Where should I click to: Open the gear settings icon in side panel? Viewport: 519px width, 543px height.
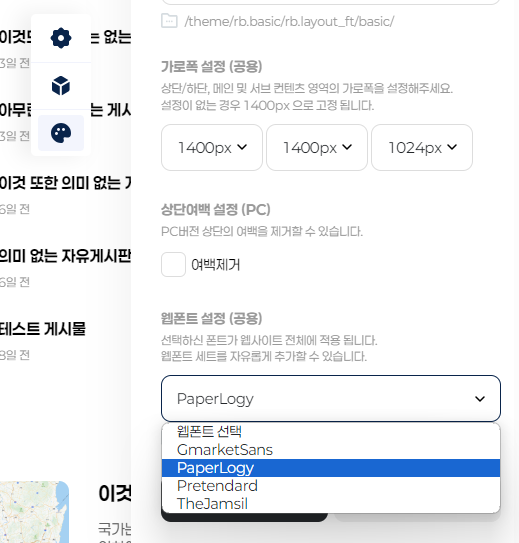61,38
